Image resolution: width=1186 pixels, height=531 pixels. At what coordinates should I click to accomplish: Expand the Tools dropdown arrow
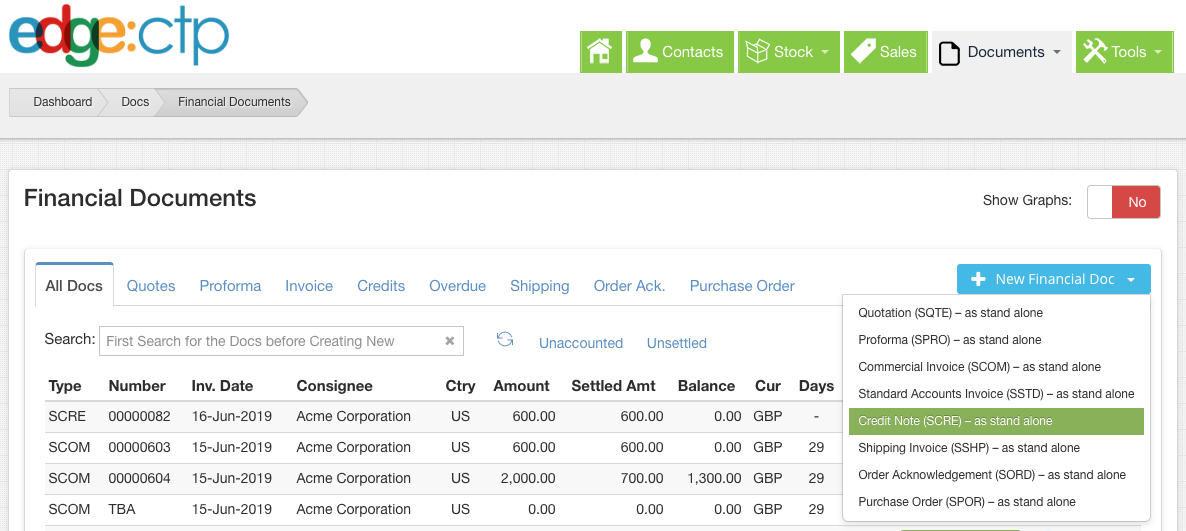click(x=1158, y=52)
